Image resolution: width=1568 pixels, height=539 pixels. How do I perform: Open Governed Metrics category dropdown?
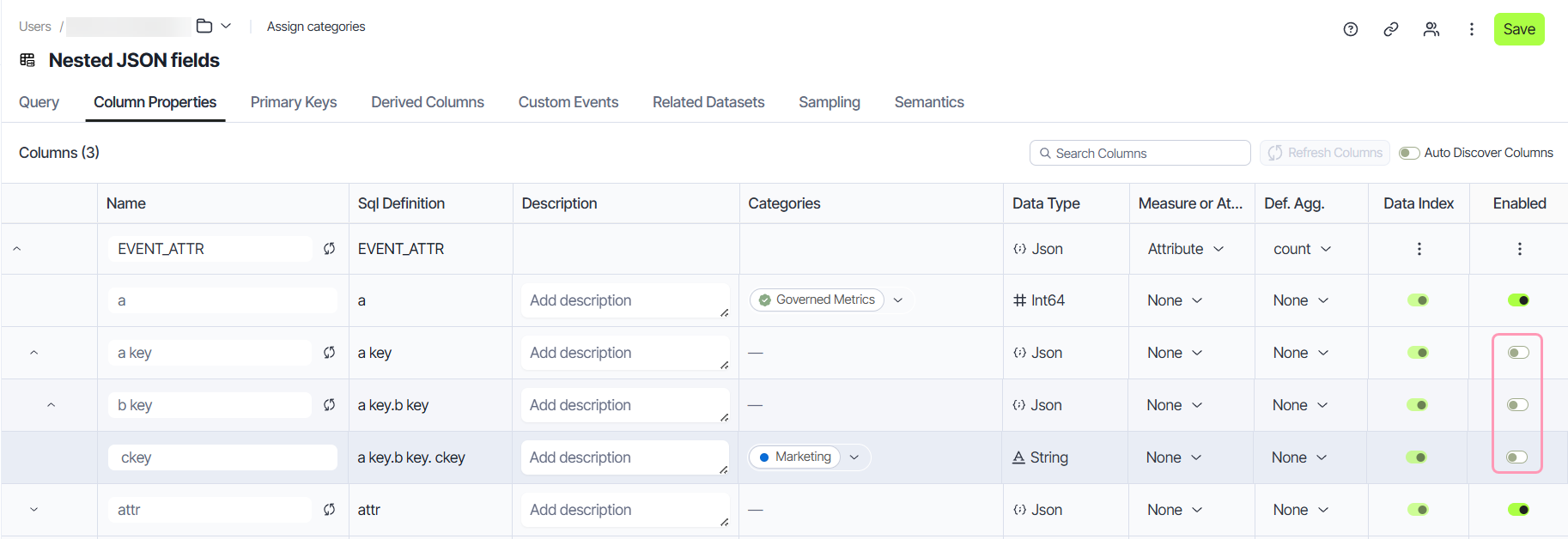pos(898,300)
